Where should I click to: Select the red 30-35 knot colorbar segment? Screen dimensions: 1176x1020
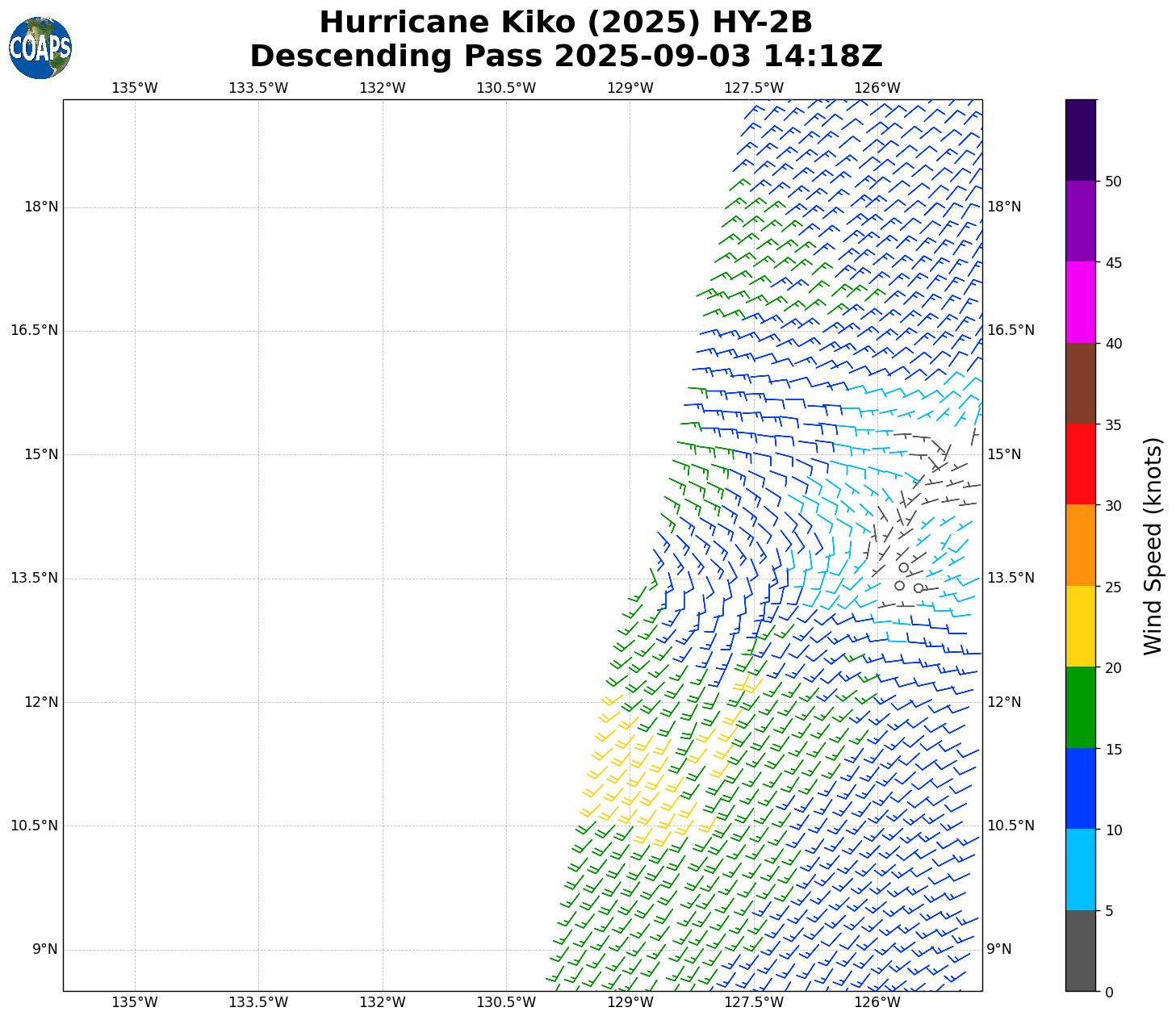pyautogui.click(x=1080, y=464)
